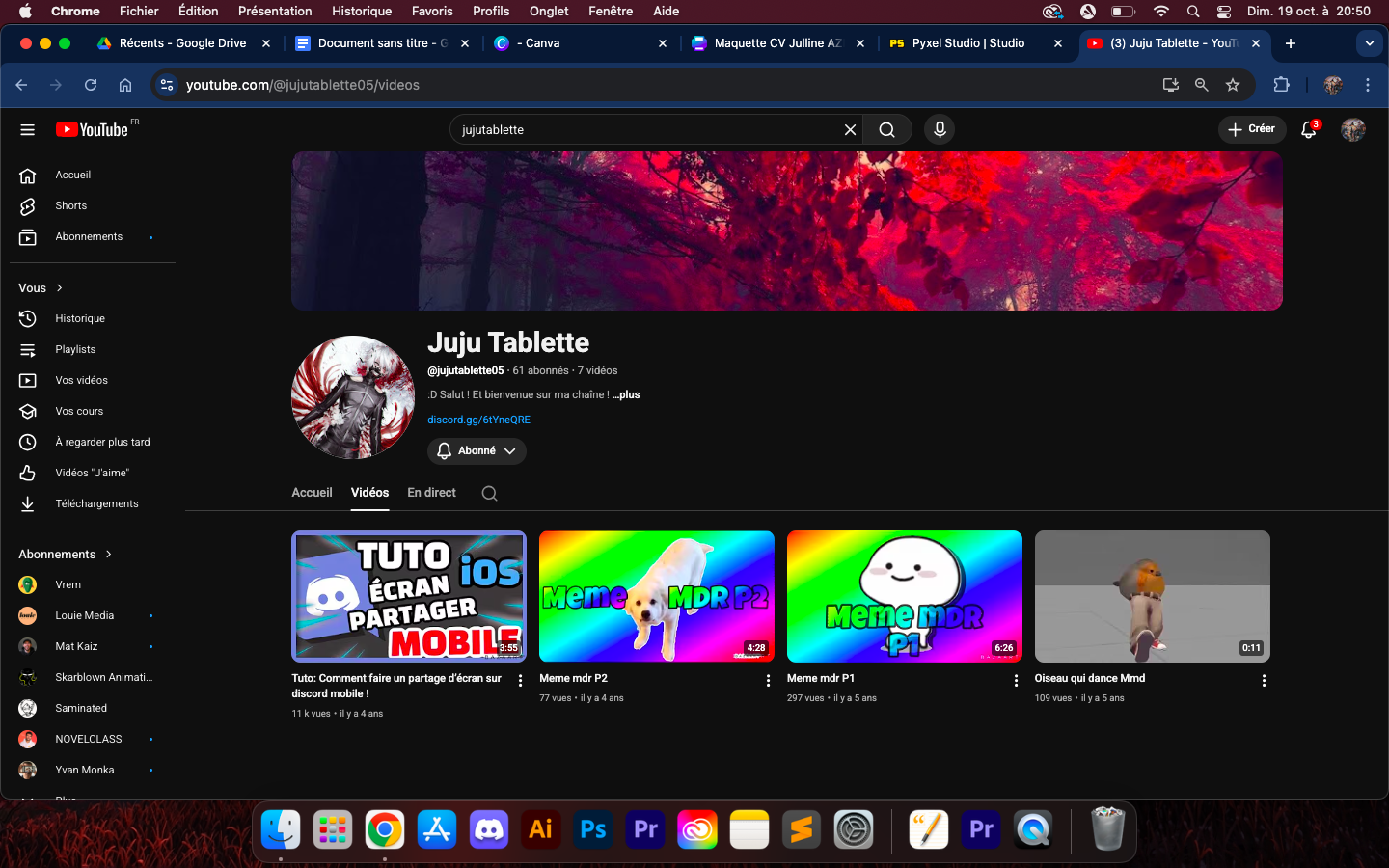Toggle the hamburger menu to collapse sidebar

27,129
